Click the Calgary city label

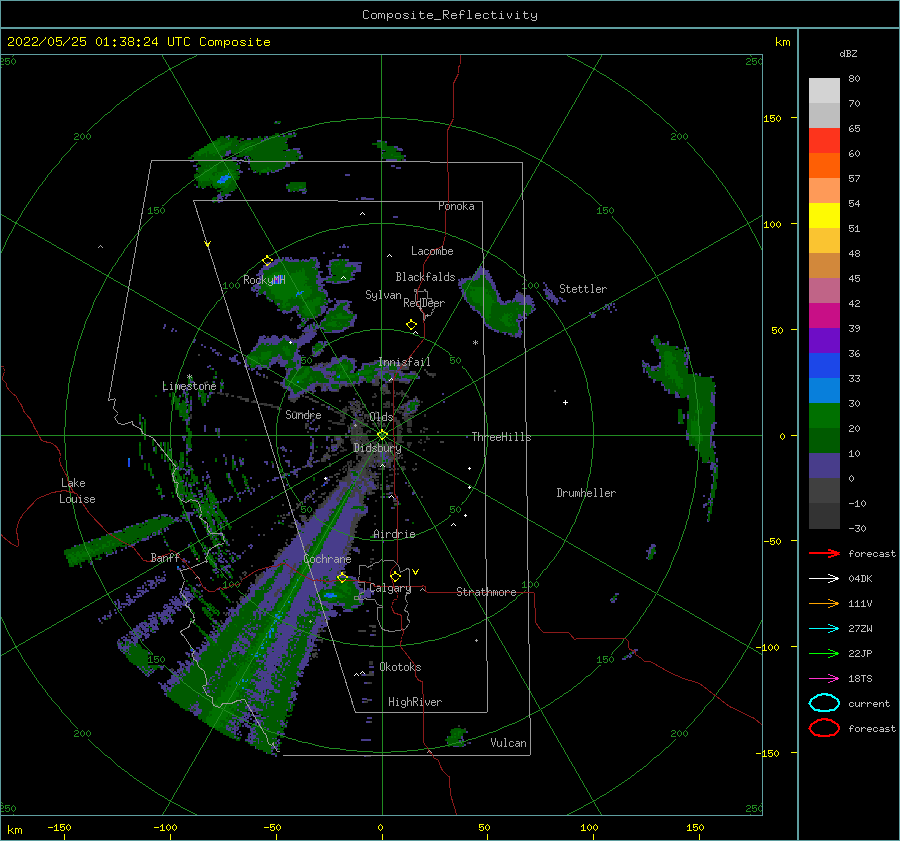[390, 588]
